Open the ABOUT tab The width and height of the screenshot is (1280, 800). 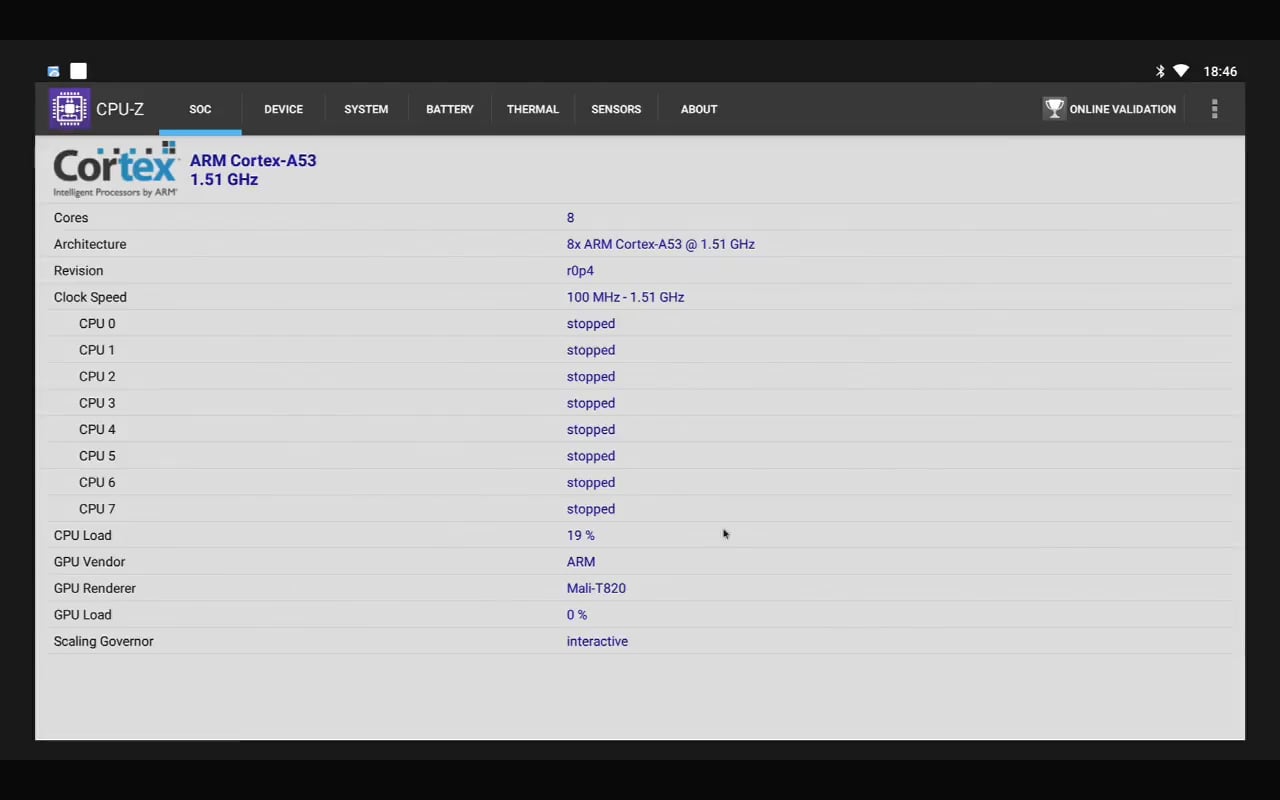[699, 109]
